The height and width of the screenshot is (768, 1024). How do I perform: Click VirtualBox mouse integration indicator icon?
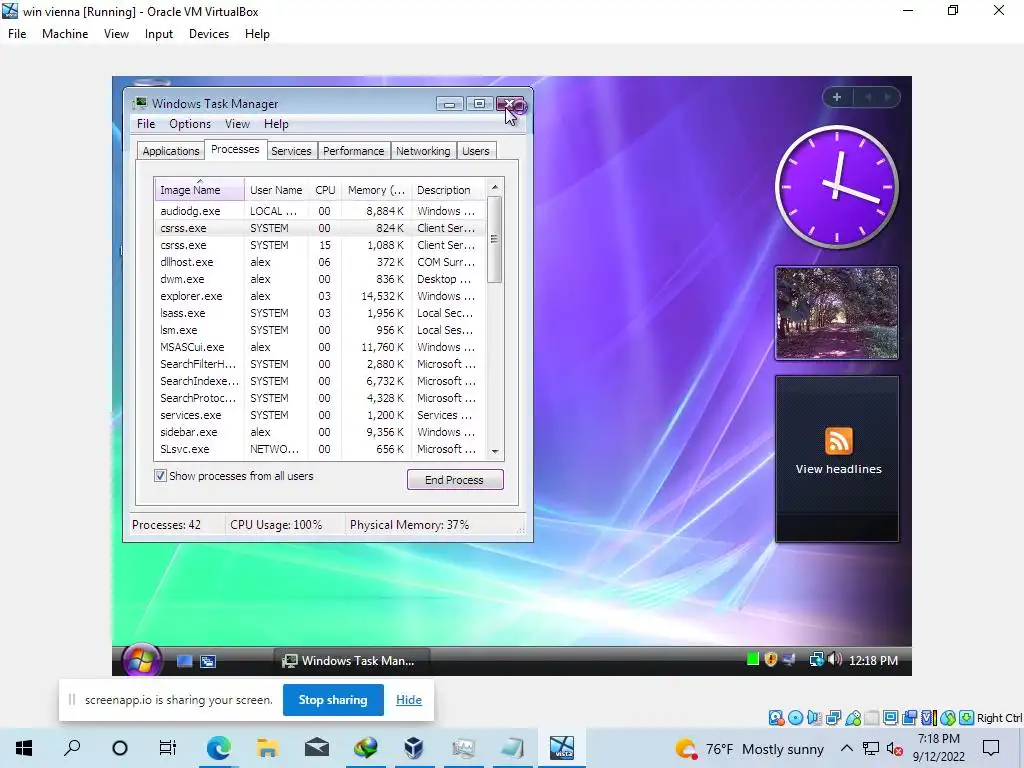948,718
